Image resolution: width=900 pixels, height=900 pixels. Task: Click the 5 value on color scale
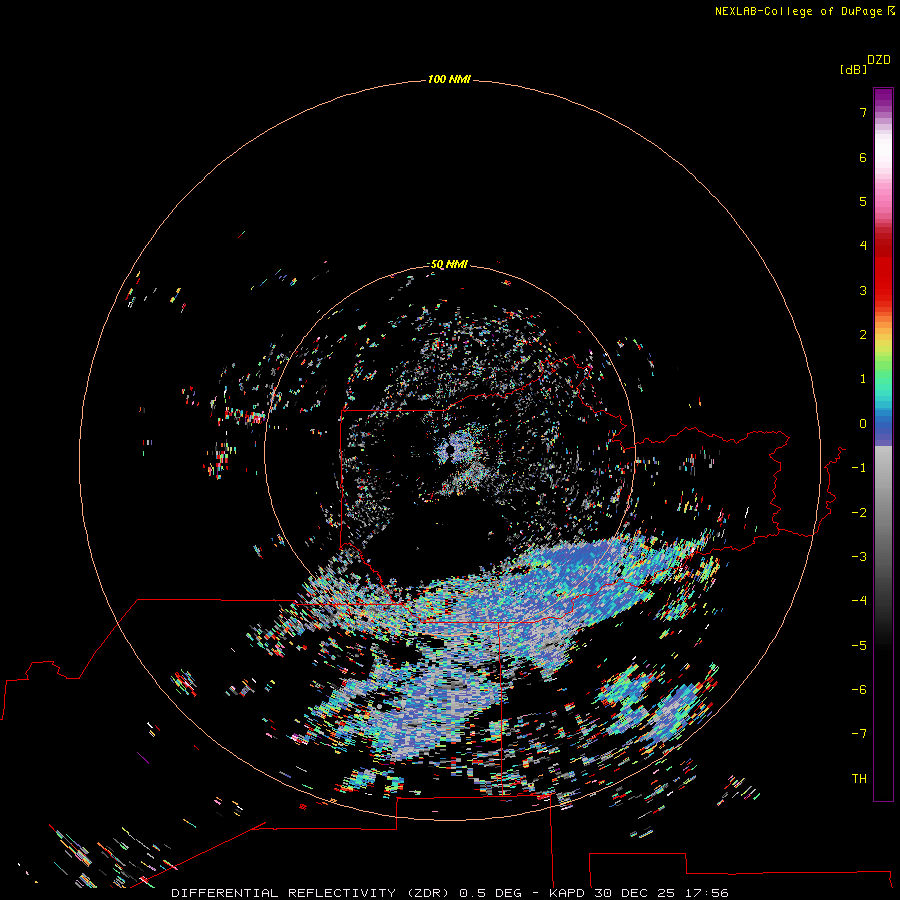point(863,201)
